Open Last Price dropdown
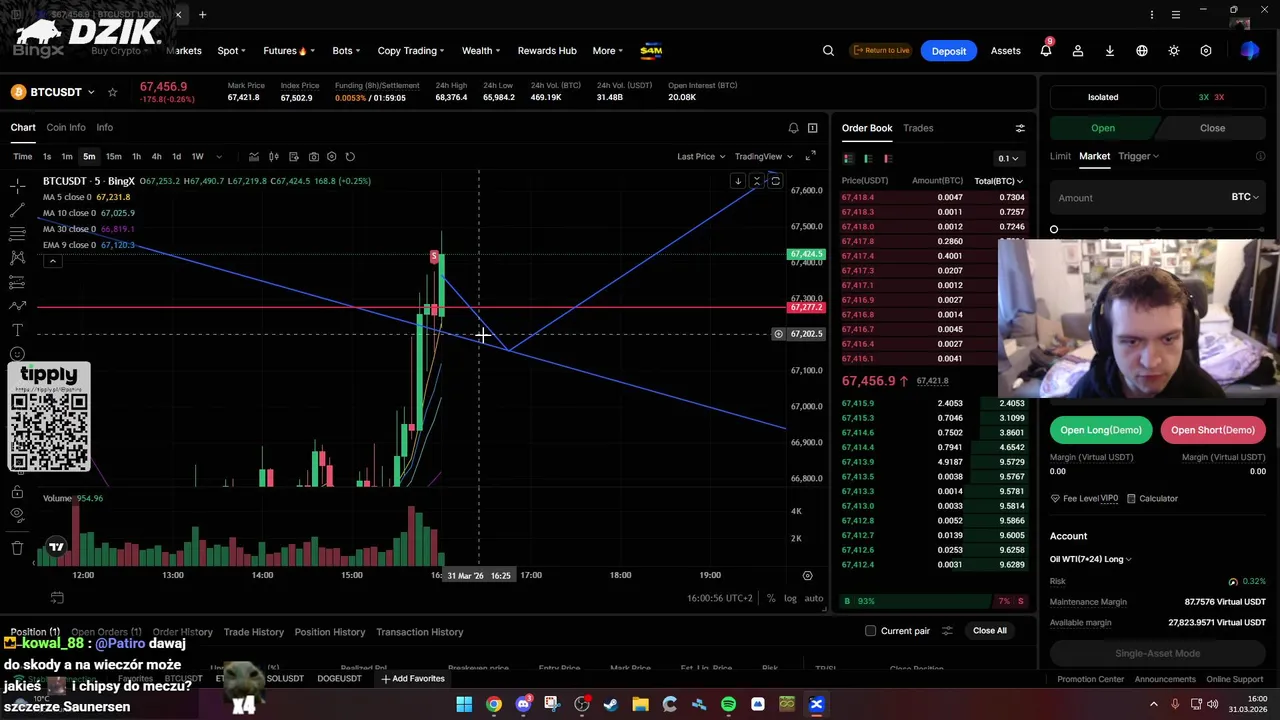 pos(700,156)
